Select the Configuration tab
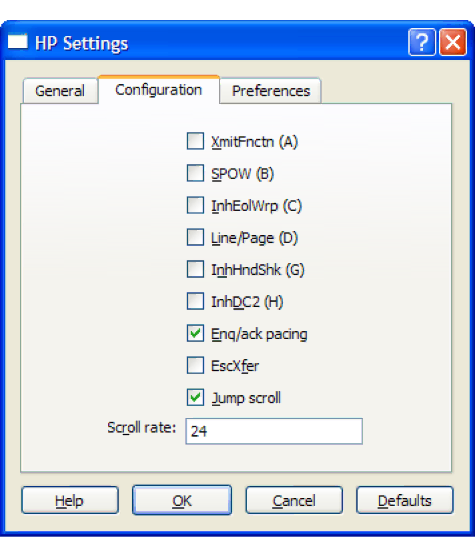 pos(159,90)
